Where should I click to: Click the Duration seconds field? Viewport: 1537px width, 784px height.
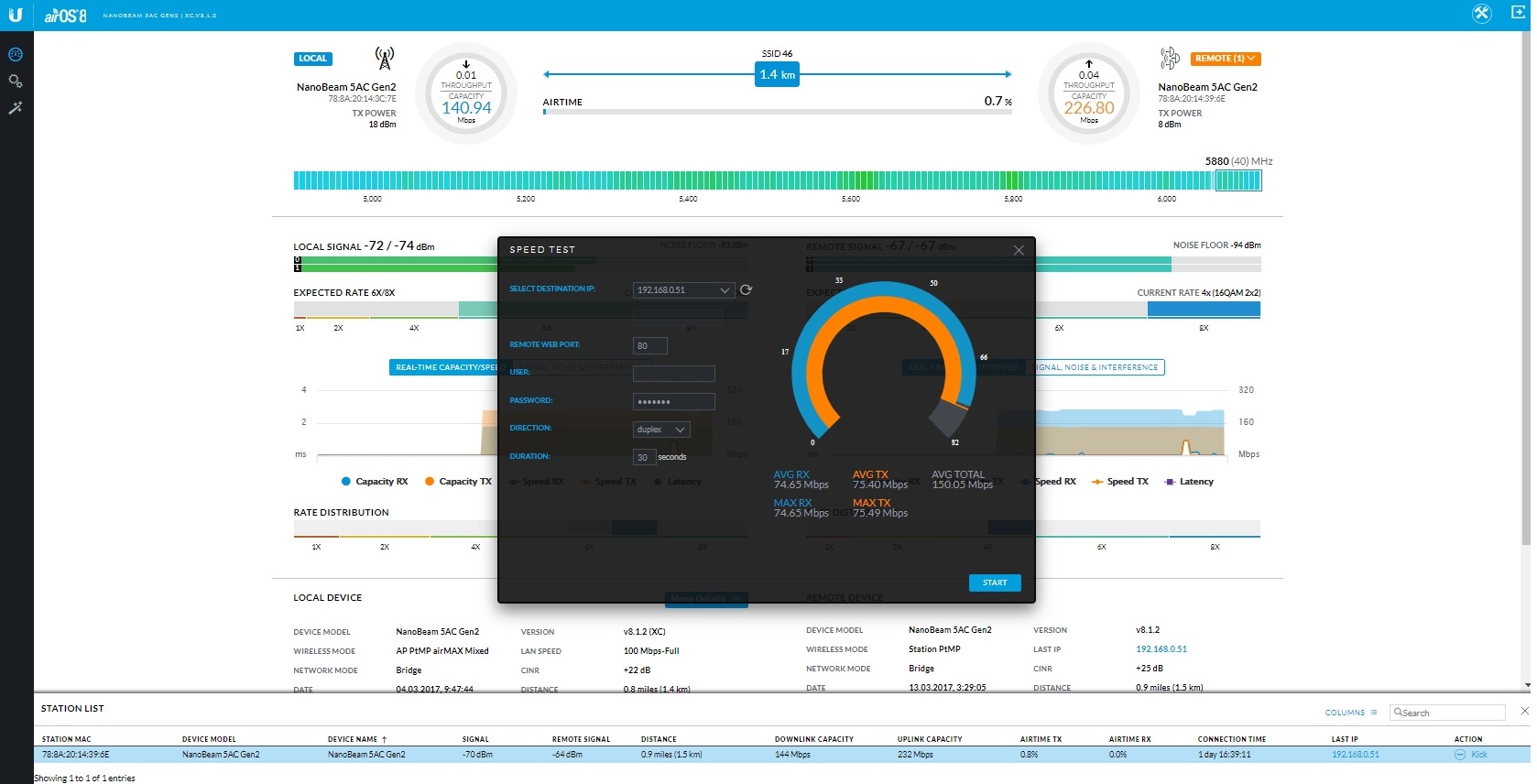(x=644, y=457)
